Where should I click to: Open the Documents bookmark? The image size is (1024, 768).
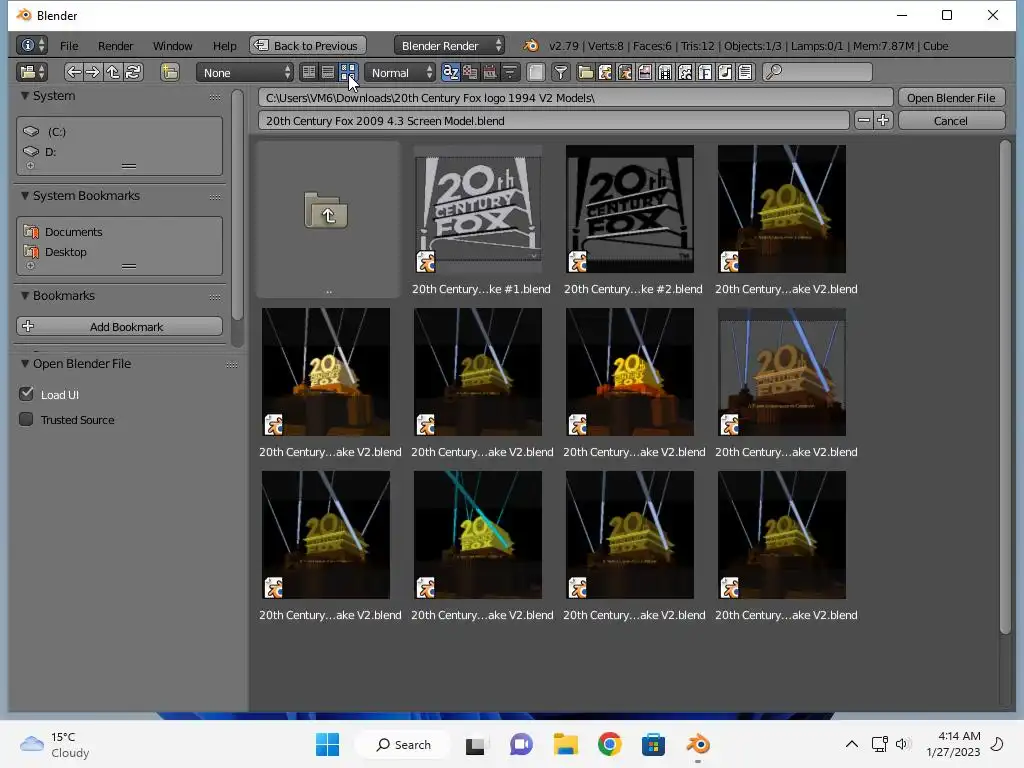[x=120, y=231]
